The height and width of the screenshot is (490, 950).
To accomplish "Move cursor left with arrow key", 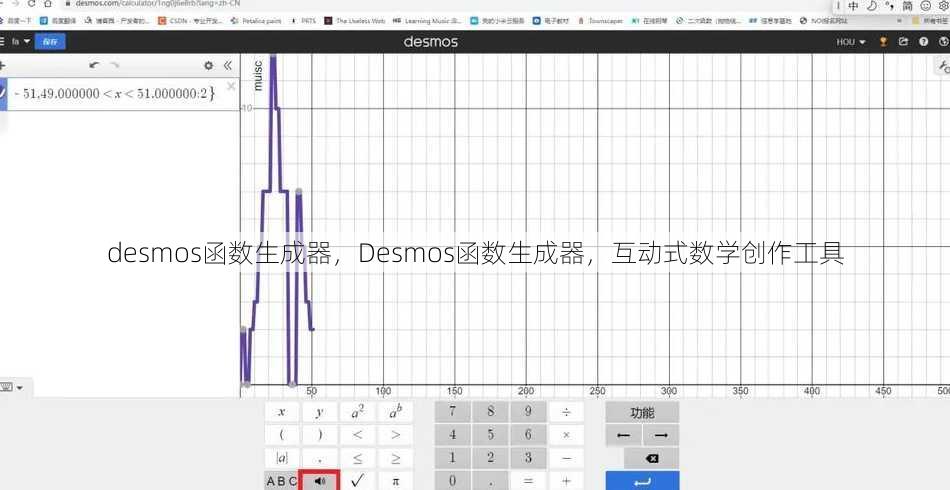I will (623, 435).
